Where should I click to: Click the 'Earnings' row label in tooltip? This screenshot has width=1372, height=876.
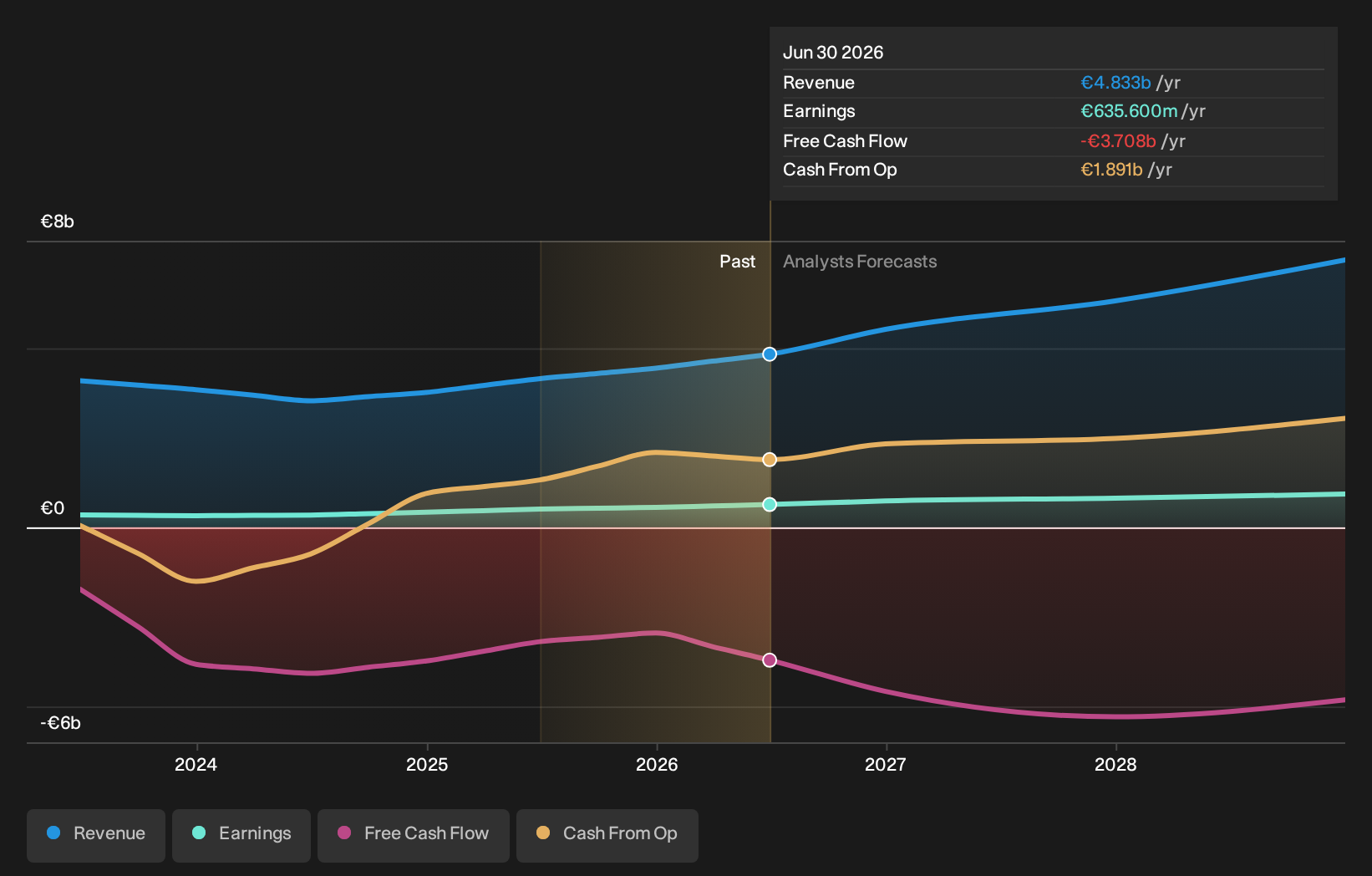tap(819, 111)
